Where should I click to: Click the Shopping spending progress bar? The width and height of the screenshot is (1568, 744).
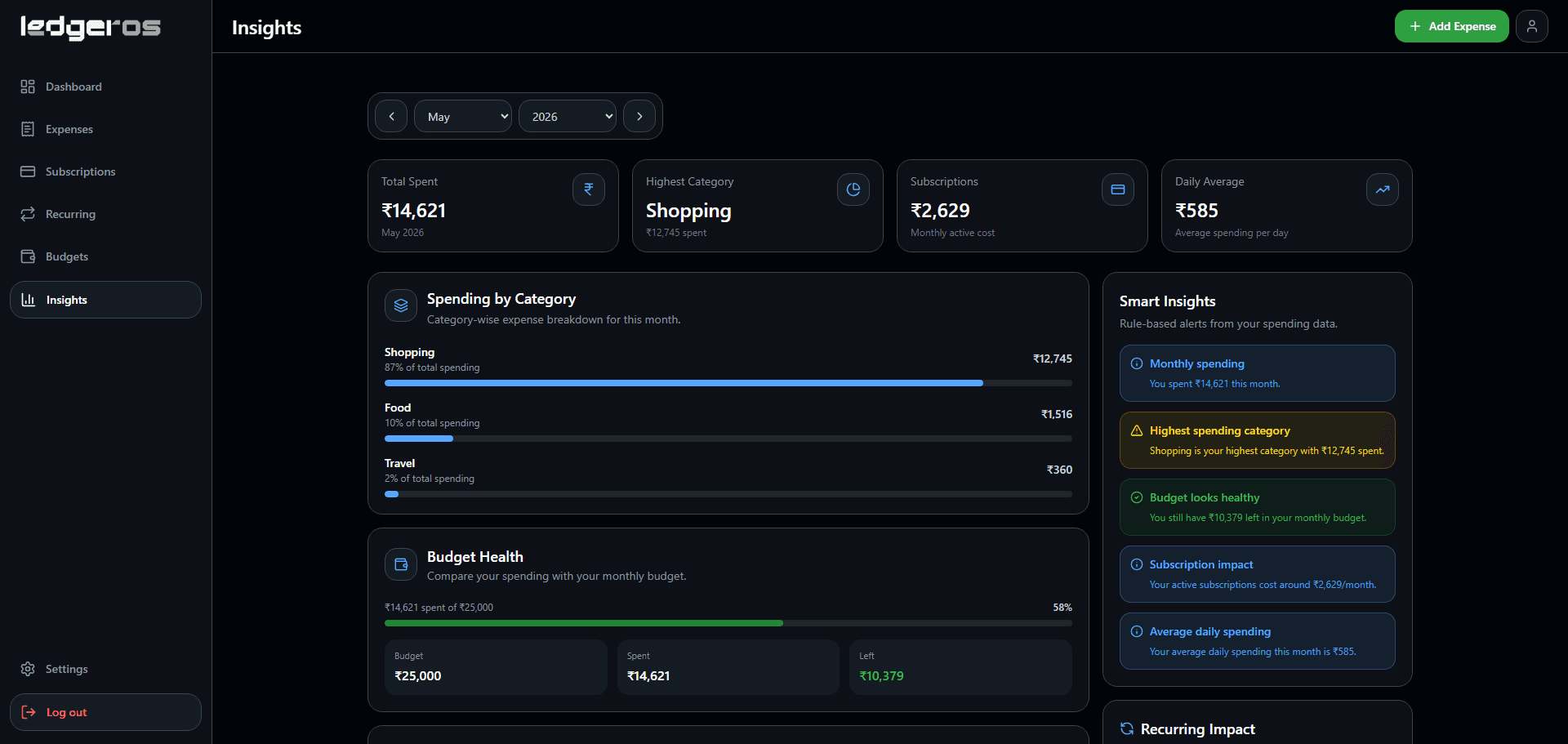(x=728, y=383)
